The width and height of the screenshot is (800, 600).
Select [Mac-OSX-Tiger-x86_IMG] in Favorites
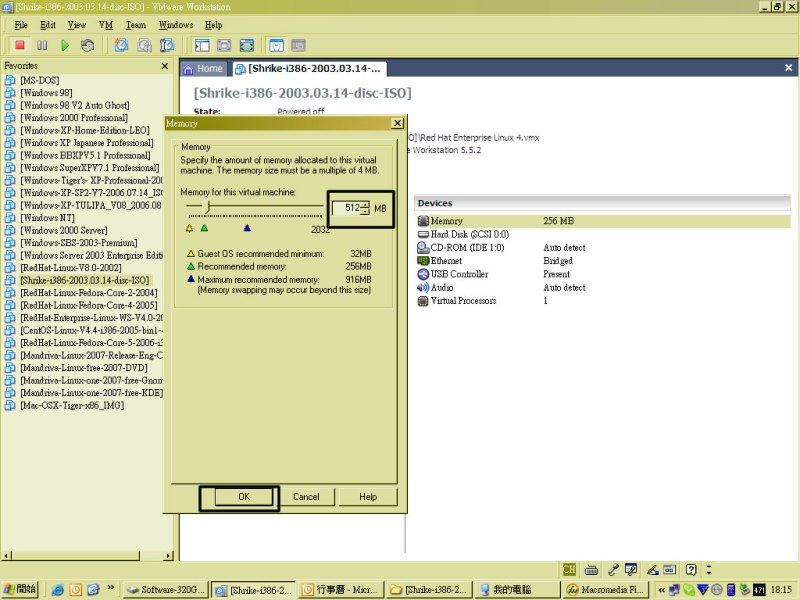tap(72, 406)
